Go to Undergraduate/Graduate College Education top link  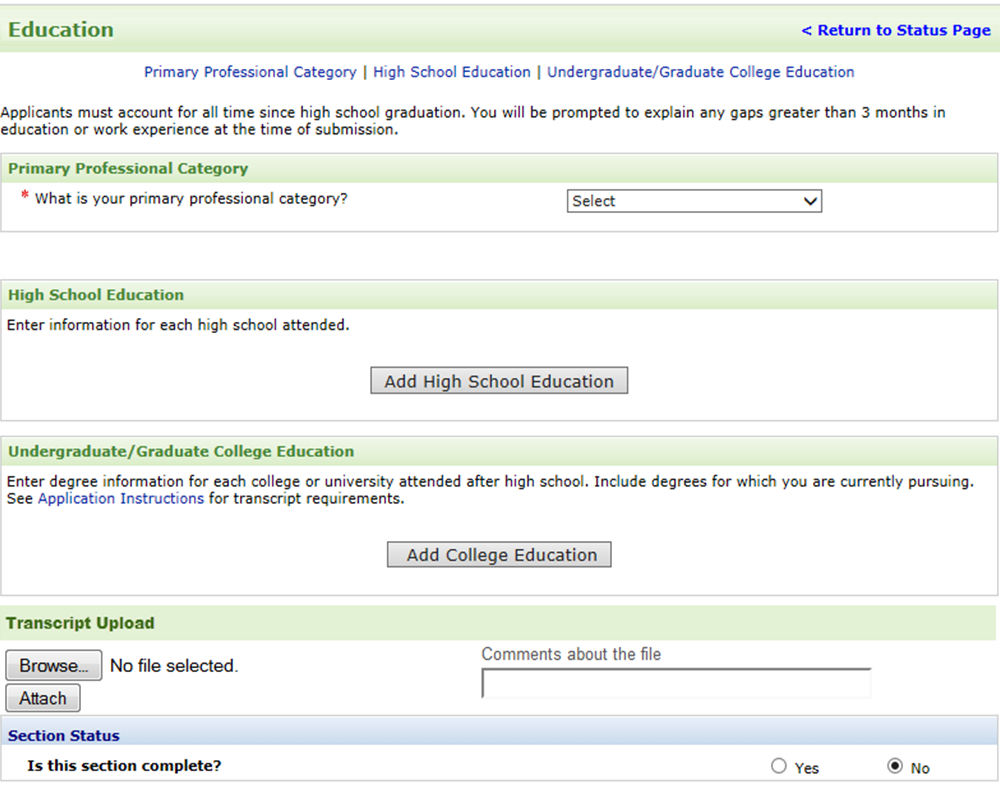700,72
